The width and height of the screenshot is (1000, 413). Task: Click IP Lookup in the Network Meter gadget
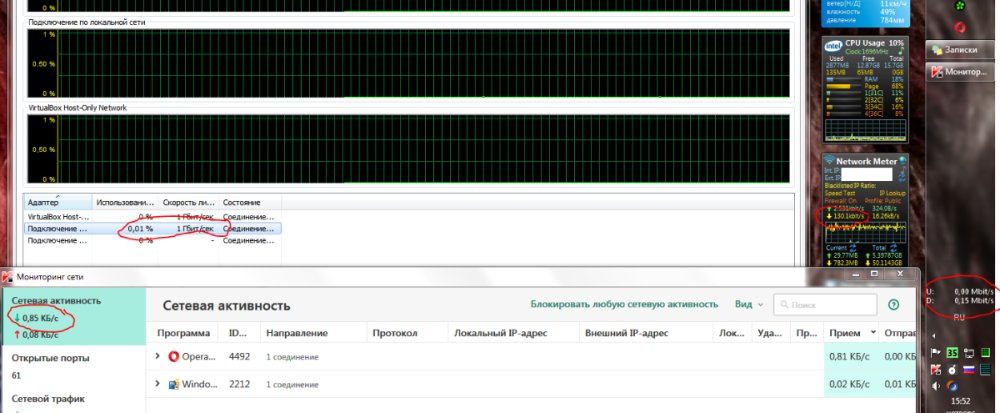(893, 192)
